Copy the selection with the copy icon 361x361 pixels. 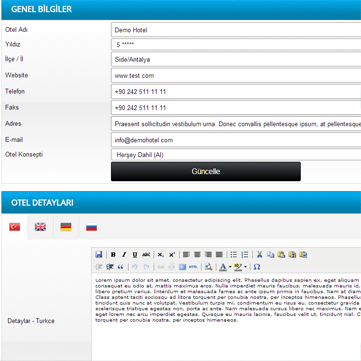270,255
